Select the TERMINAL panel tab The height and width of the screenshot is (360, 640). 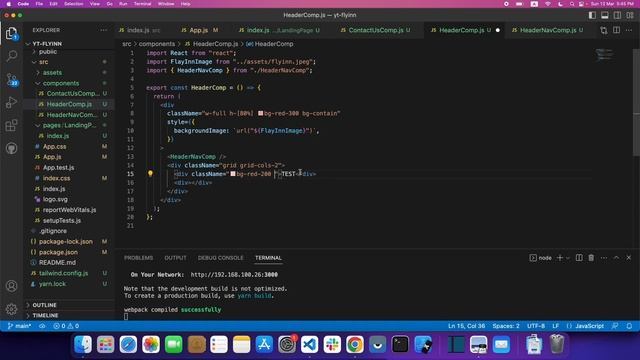pos(268,258)
